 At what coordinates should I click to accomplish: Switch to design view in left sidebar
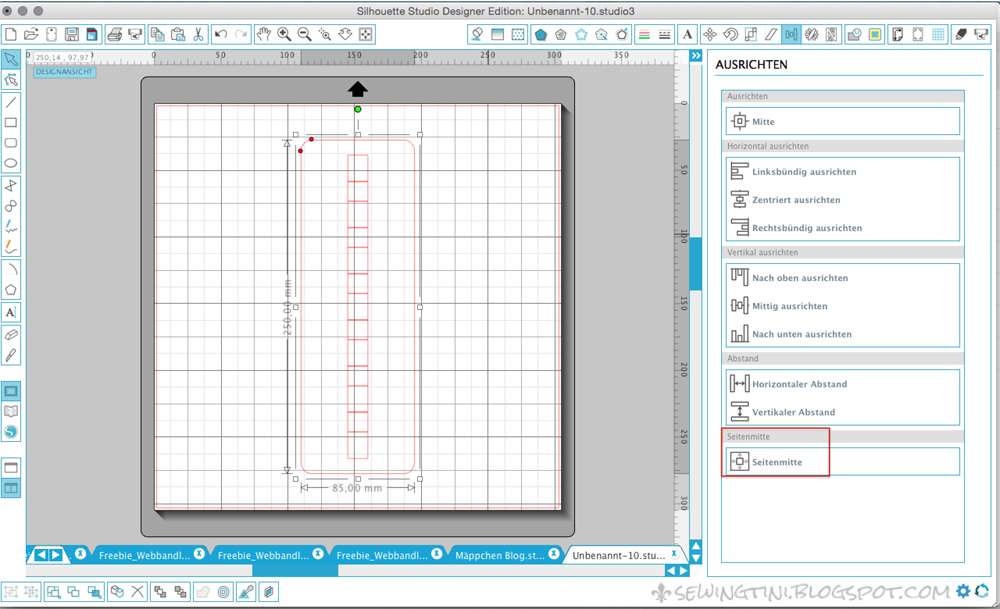(11, 391)
